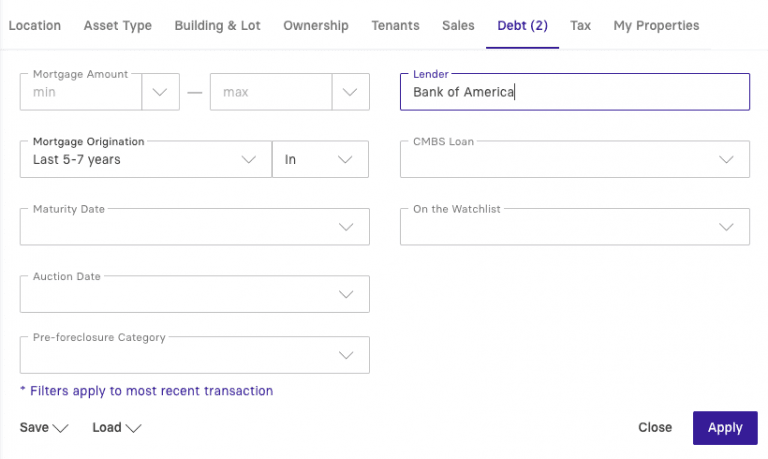The image size is (768, 459).
Task: Open the My Properties tab
Action: 656,25
